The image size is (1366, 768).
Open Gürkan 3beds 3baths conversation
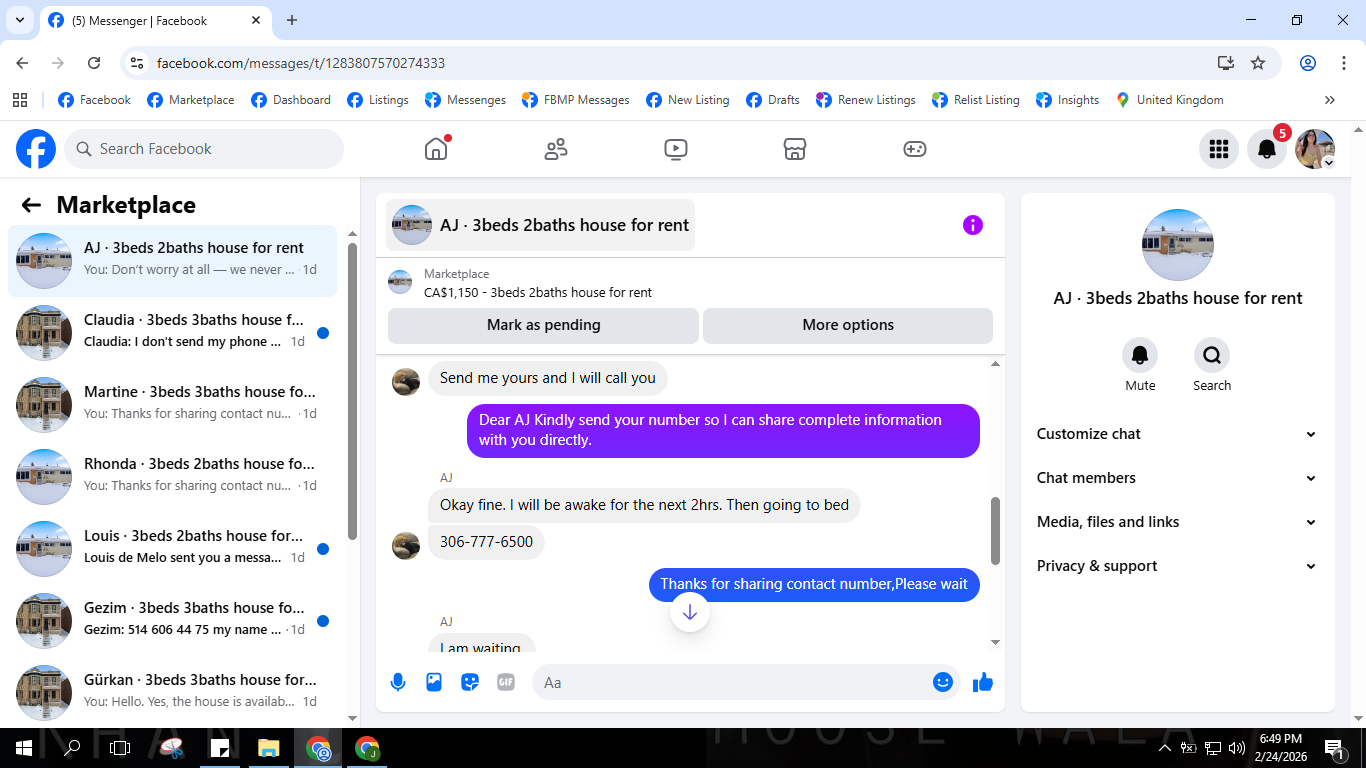(173, 693)
